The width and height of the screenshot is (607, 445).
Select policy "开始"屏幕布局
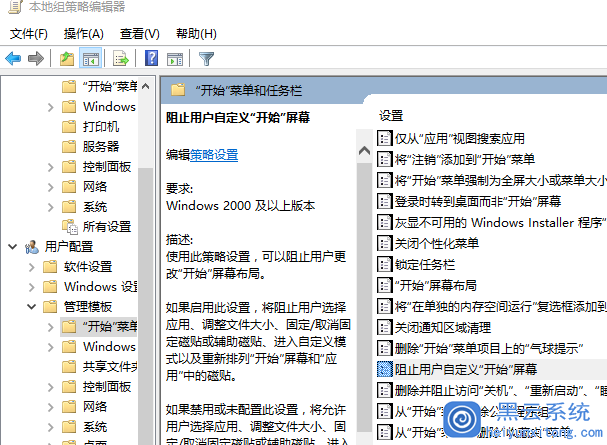tap(436, 286)
